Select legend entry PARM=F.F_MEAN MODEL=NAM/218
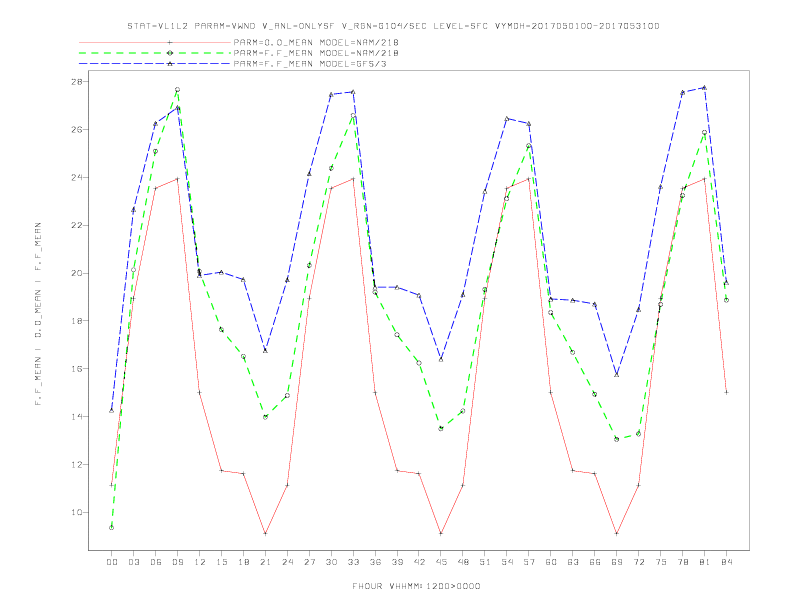This screenshot has height=612, width=792. 316,53
